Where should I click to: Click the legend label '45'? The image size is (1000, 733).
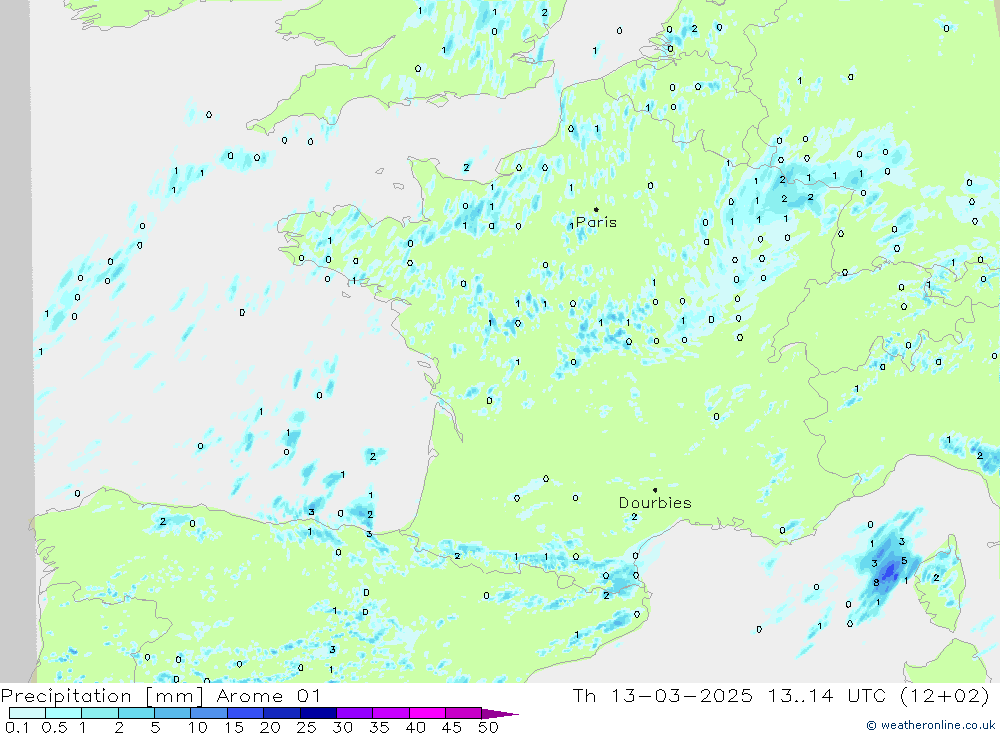pyautogui.click(x=452, y=727)
